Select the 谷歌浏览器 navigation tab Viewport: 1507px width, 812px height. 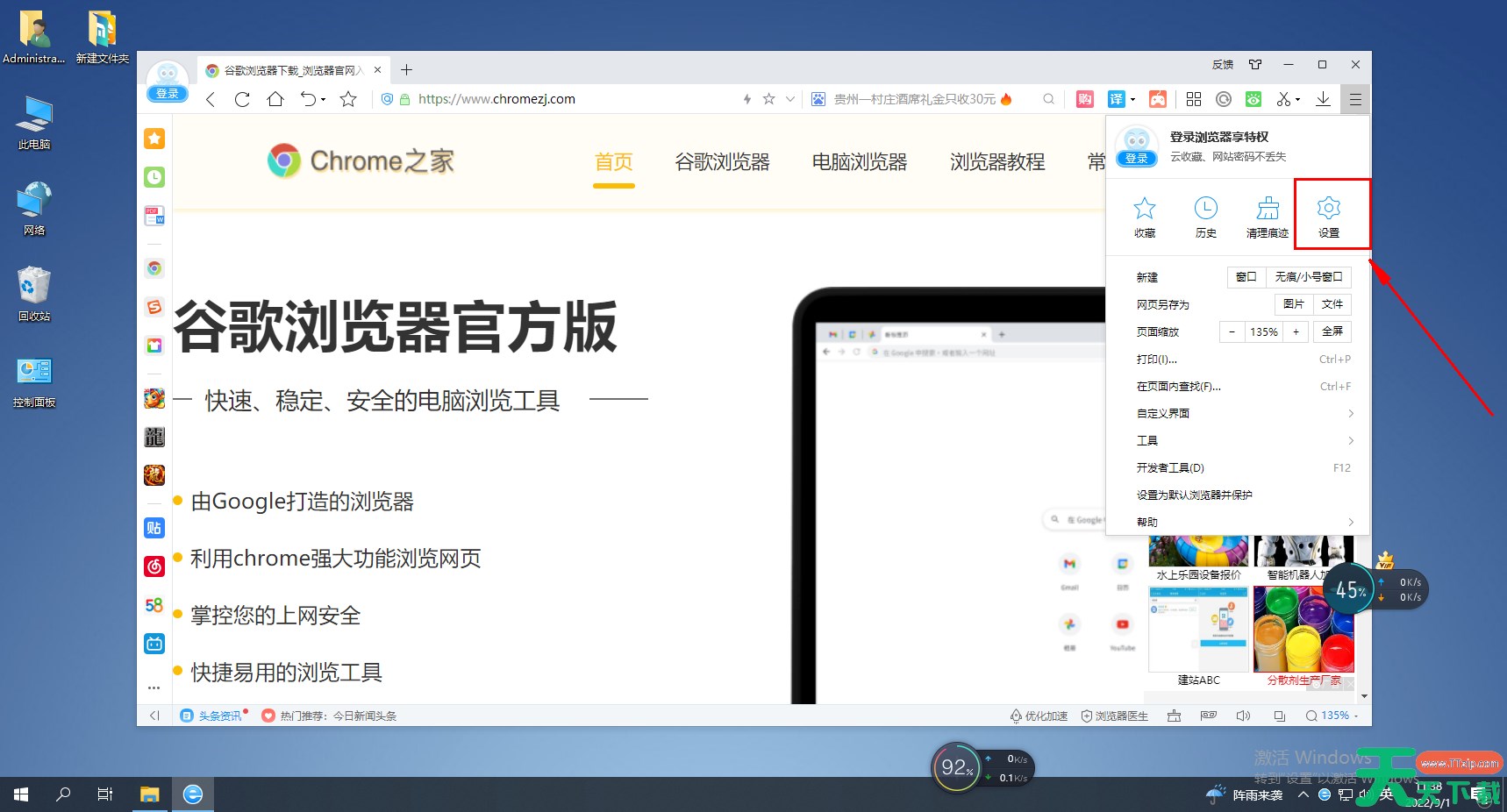coord(722,162)
